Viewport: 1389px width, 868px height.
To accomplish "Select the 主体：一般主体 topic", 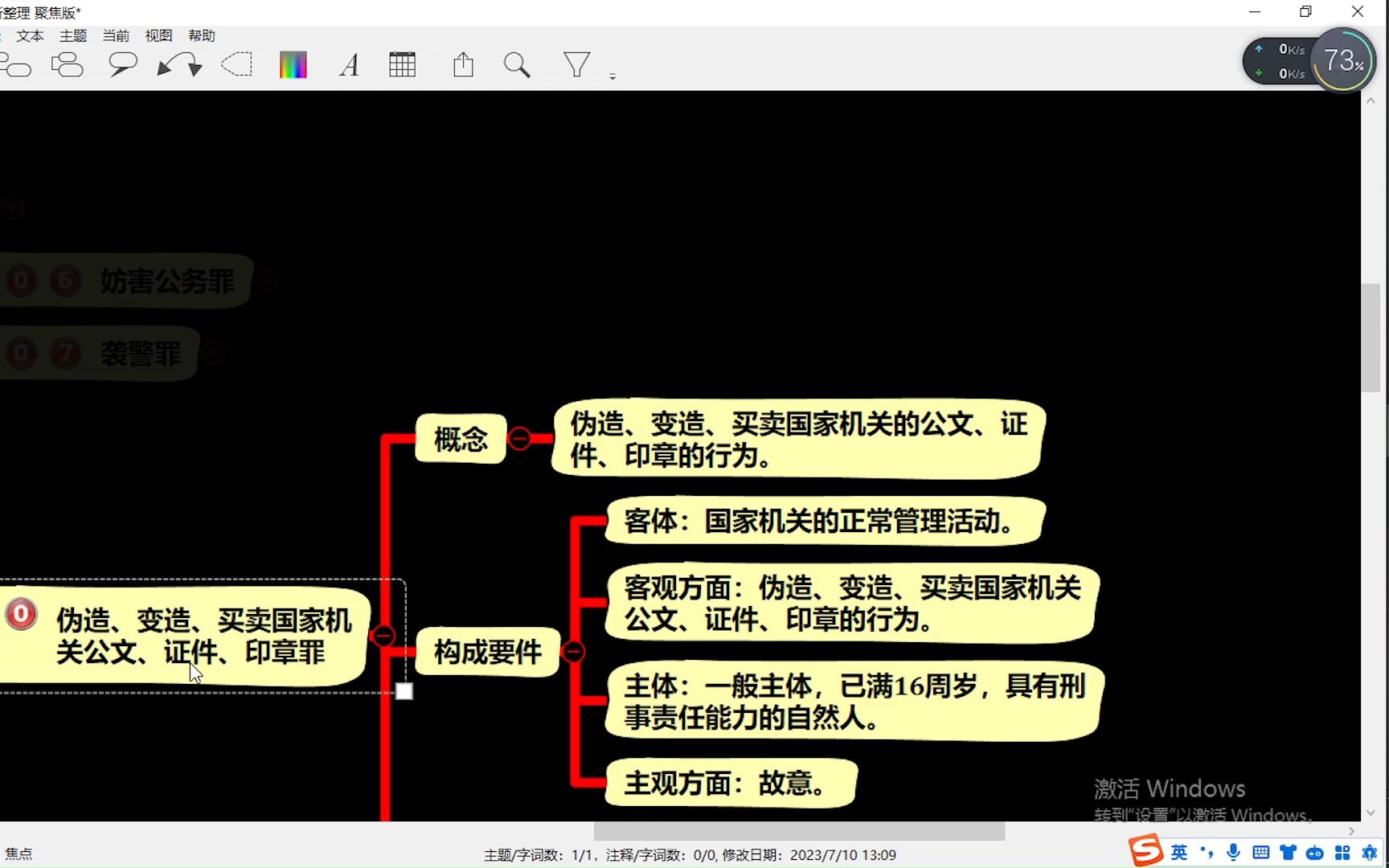I will pos(854,702).
